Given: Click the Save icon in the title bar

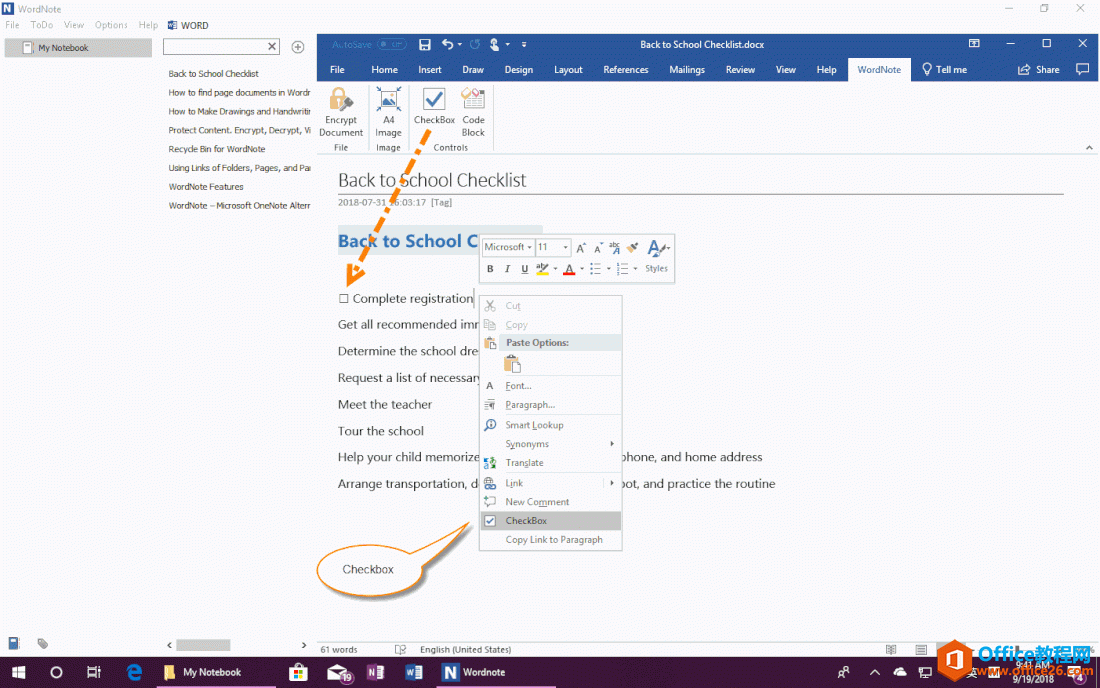Looking at the screenshot, I should pos(425,44).
